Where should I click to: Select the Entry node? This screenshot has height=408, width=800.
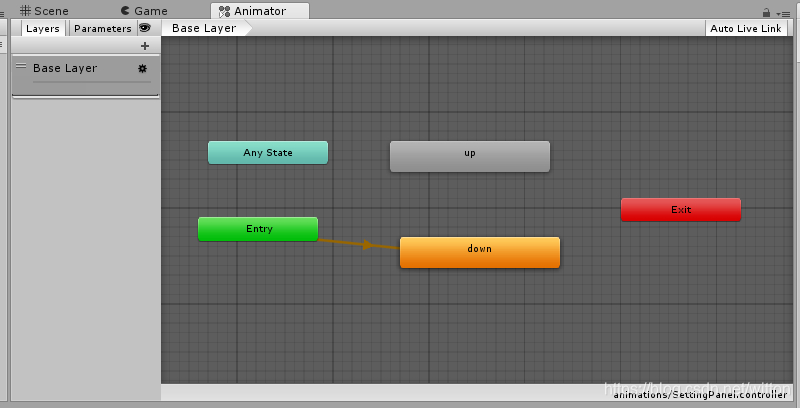pyautogui.click(x=258, y=229)
